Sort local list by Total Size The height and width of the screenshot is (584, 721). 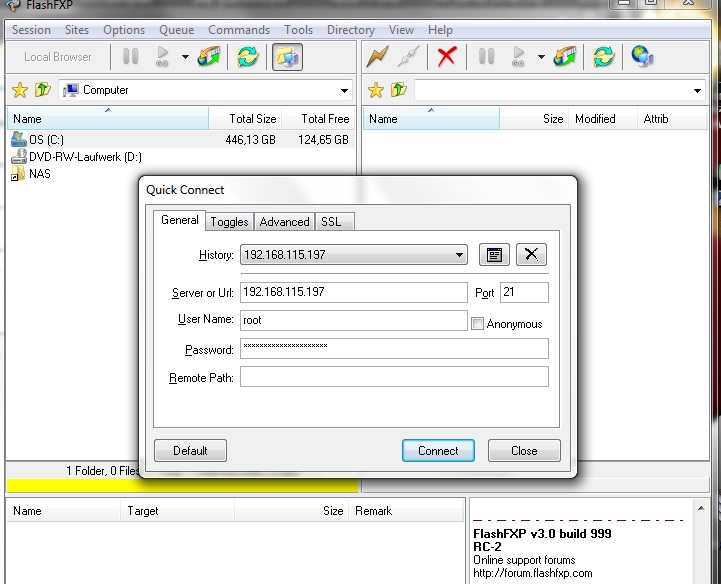coord(246,119)
